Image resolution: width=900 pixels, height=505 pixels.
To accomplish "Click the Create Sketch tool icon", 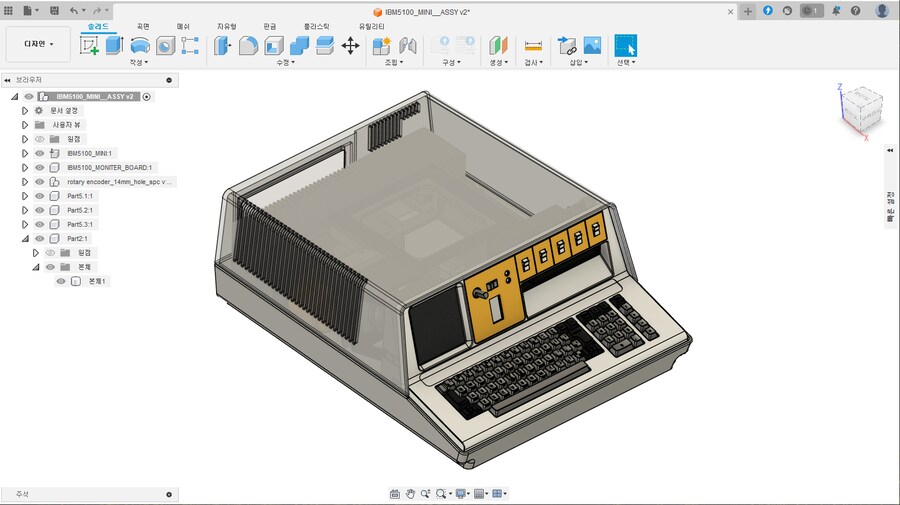I will 89,45.
